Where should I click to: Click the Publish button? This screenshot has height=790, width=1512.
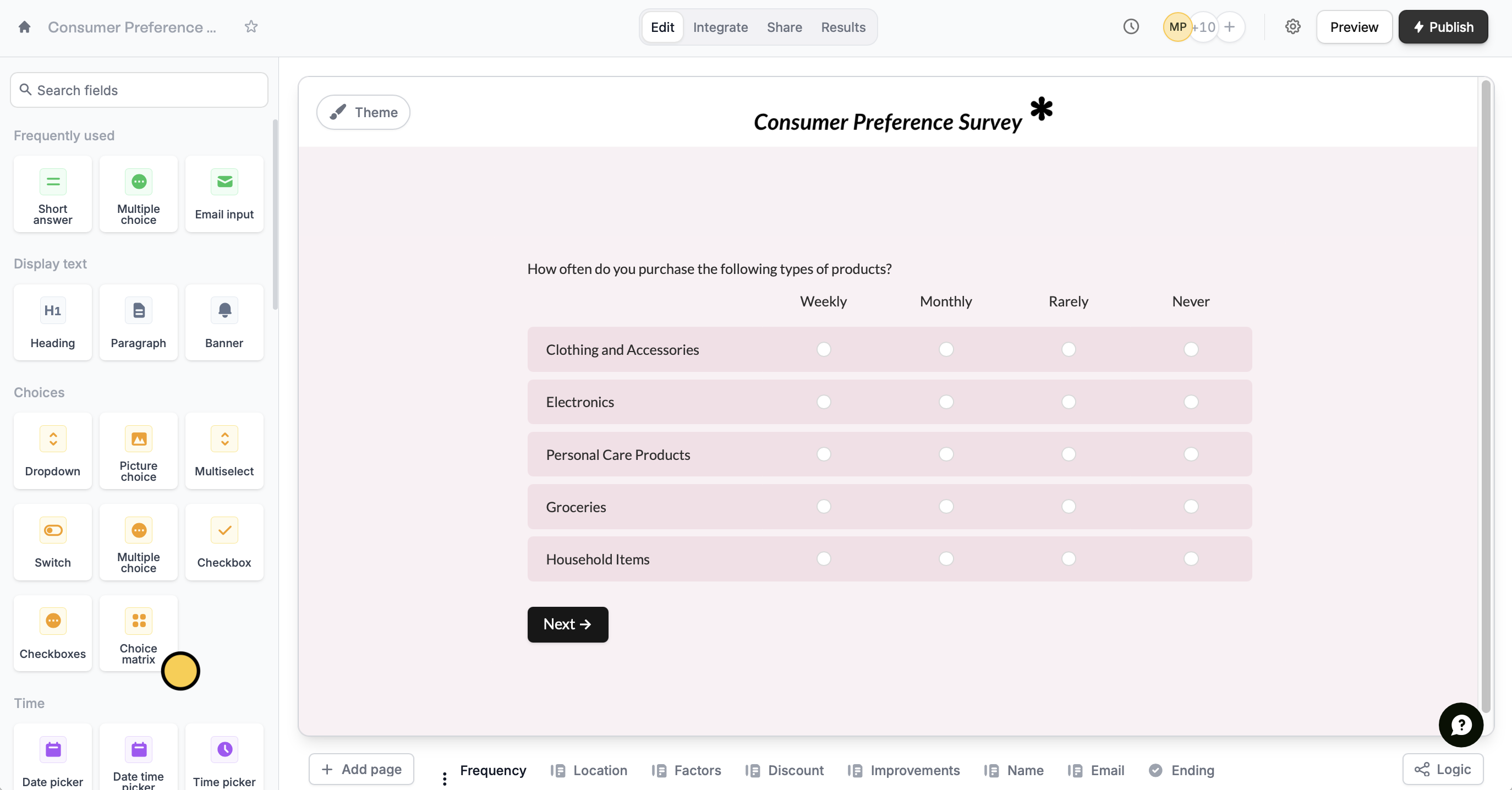(x=1442, y=27)
